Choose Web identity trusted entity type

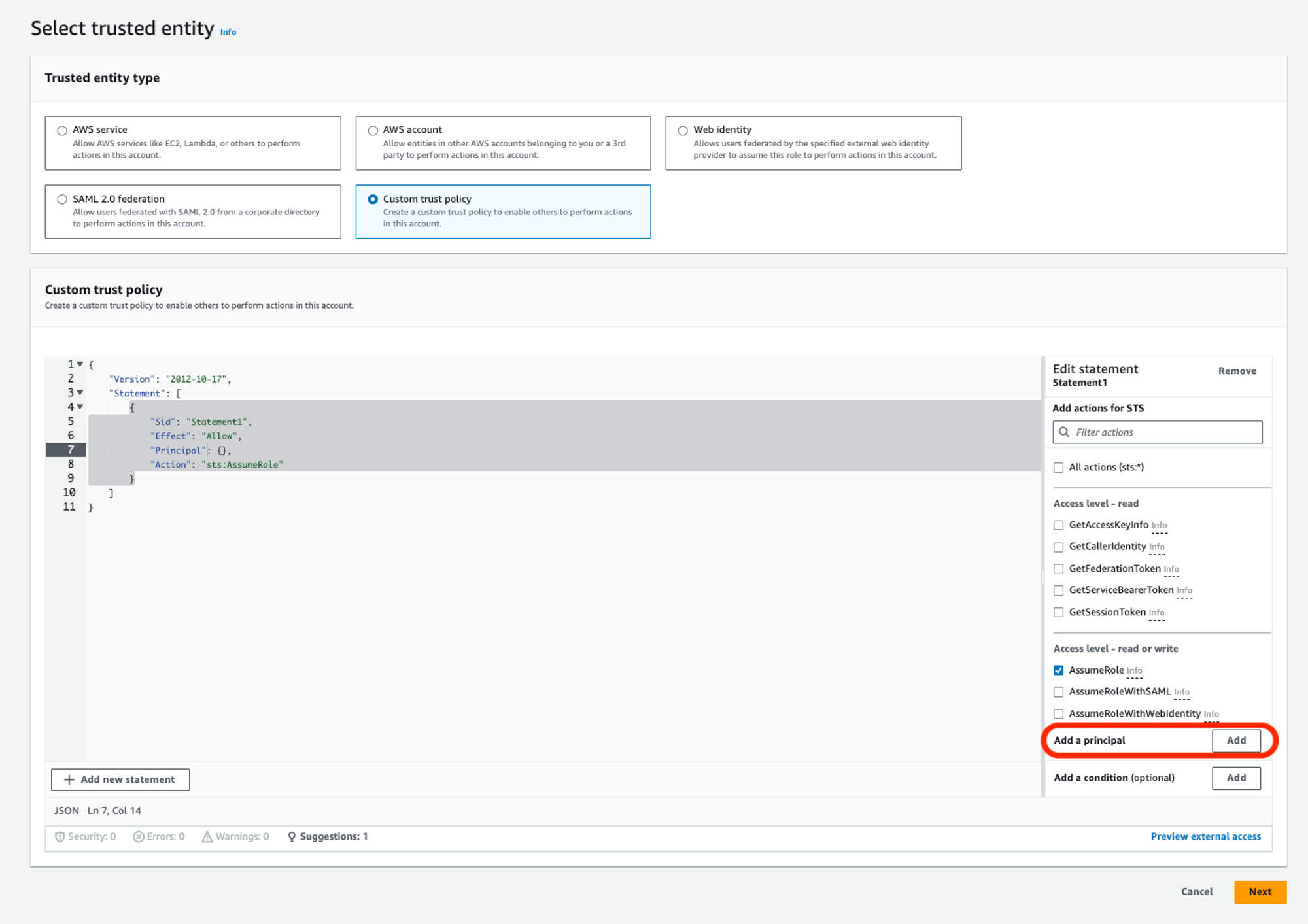pyautogui.click(x=683, y=130)
